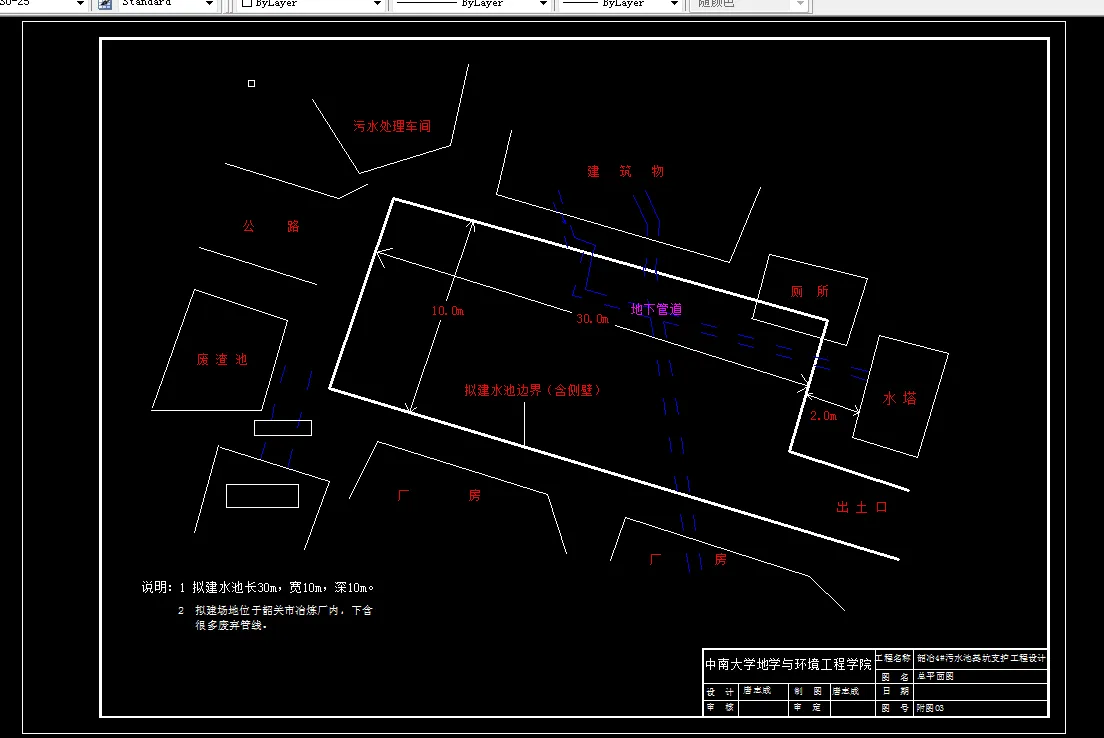Click note 2 拟建场地位于韶关市冶炼厂内
This screenshot has width=1104, height=738.
tap(275, 618)
